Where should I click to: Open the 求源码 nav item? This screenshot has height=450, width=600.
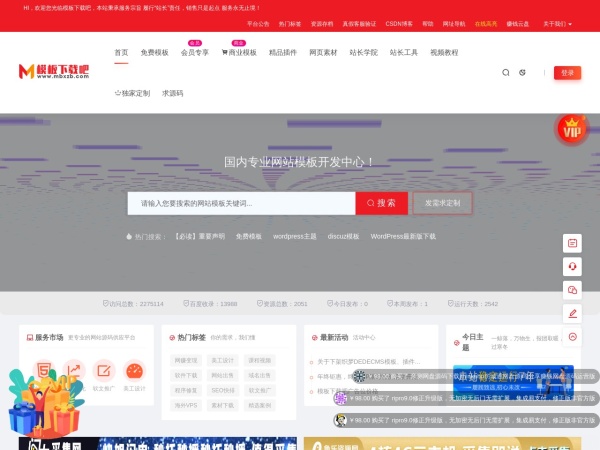(x=173, y=93)
